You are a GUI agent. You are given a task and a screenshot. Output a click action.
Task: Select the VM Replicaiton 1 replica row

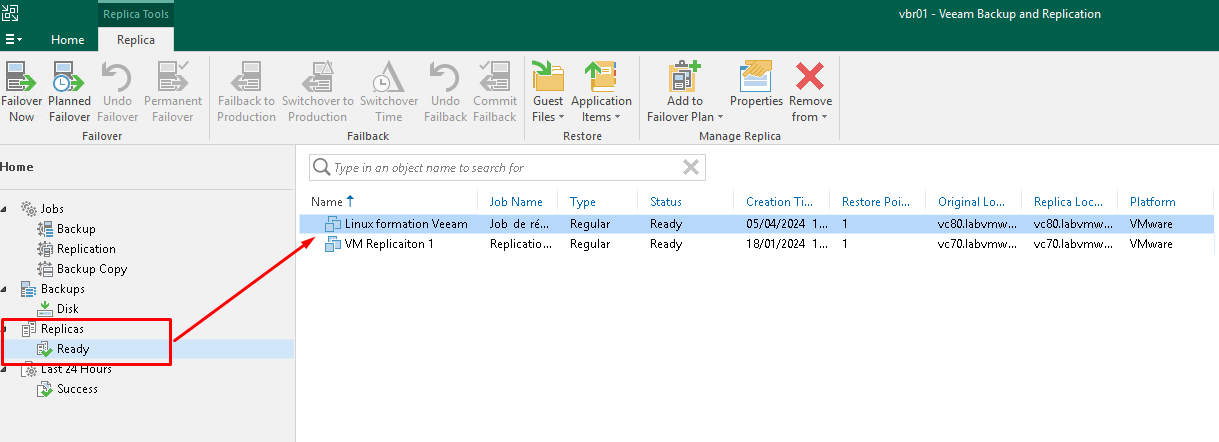coord(758,244)
